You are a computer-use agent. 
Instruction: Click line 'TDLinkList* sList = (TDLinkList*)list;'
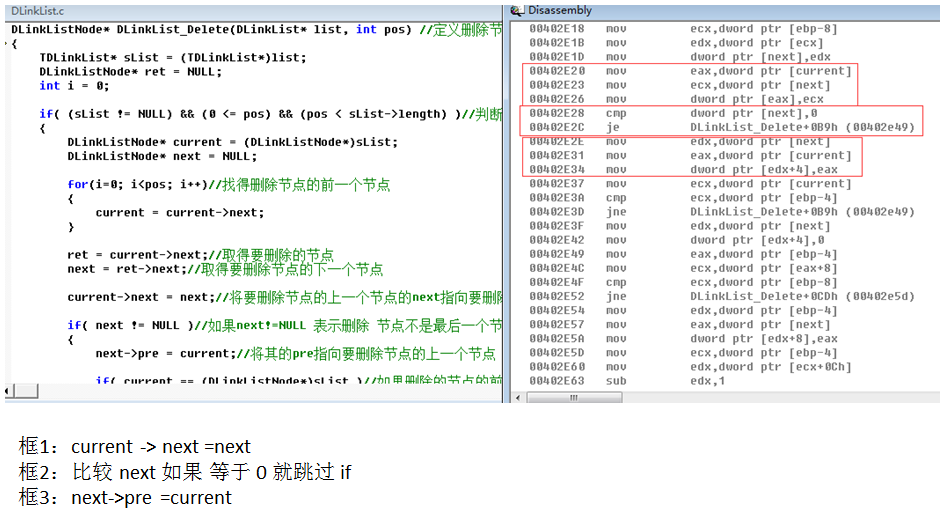173,57
